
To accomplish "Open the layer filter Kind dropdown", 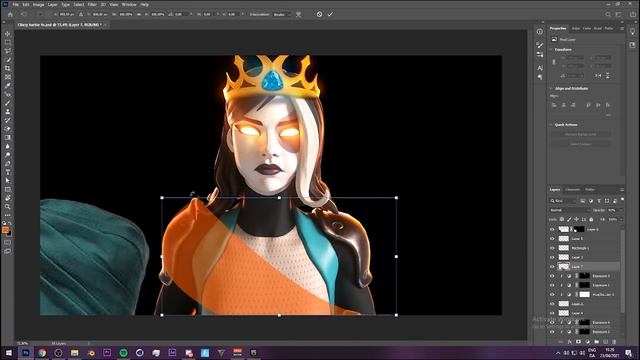I will 563,201.
